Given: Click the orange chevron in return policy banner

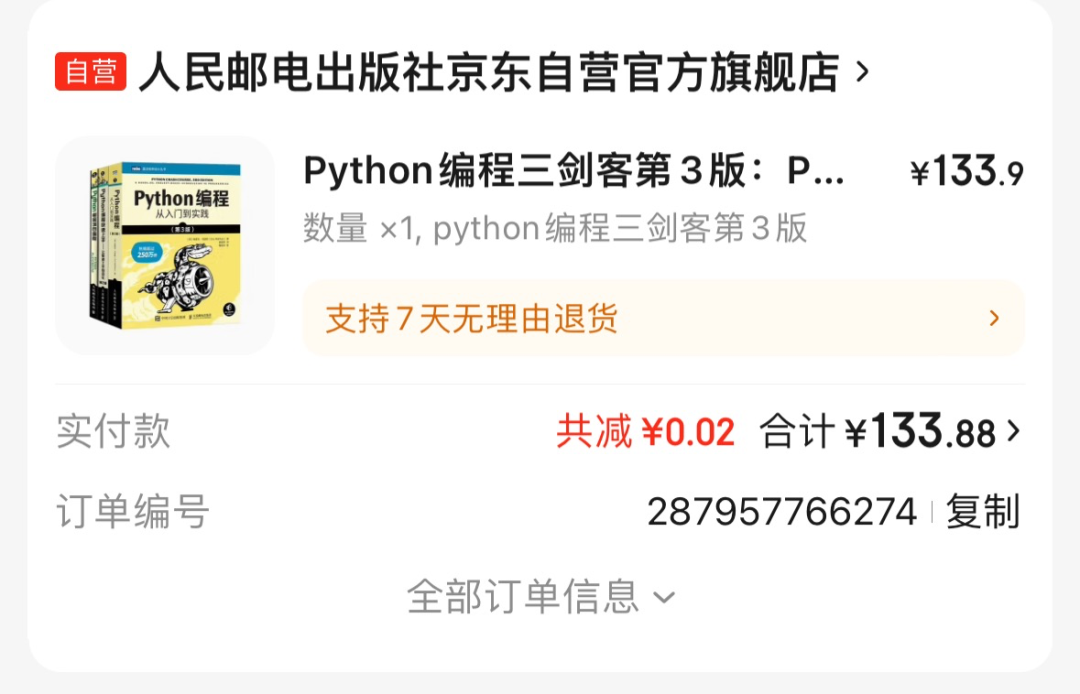Looking at the screenshot, I should 994,318.
